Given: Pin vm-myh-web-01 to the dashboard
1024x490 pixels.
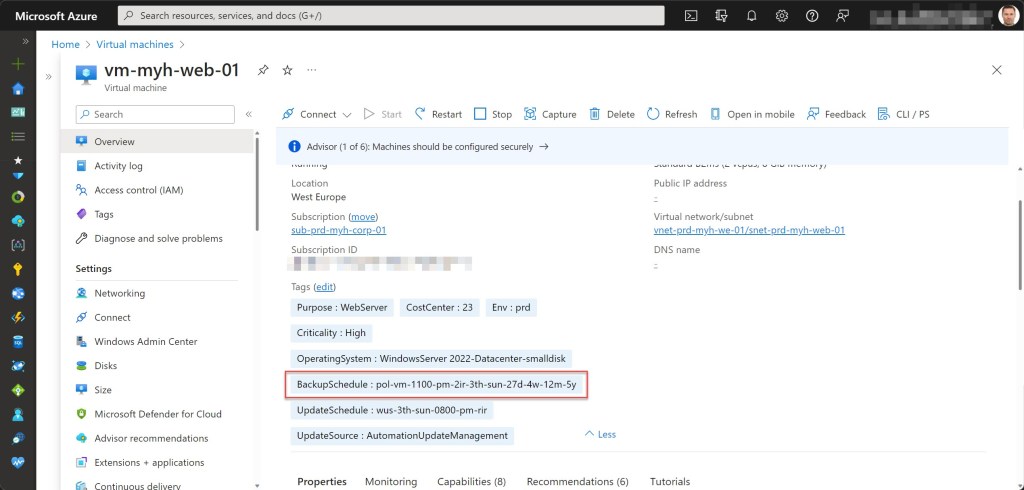Looking at the screenshot, I should click(x=263, y=70).
